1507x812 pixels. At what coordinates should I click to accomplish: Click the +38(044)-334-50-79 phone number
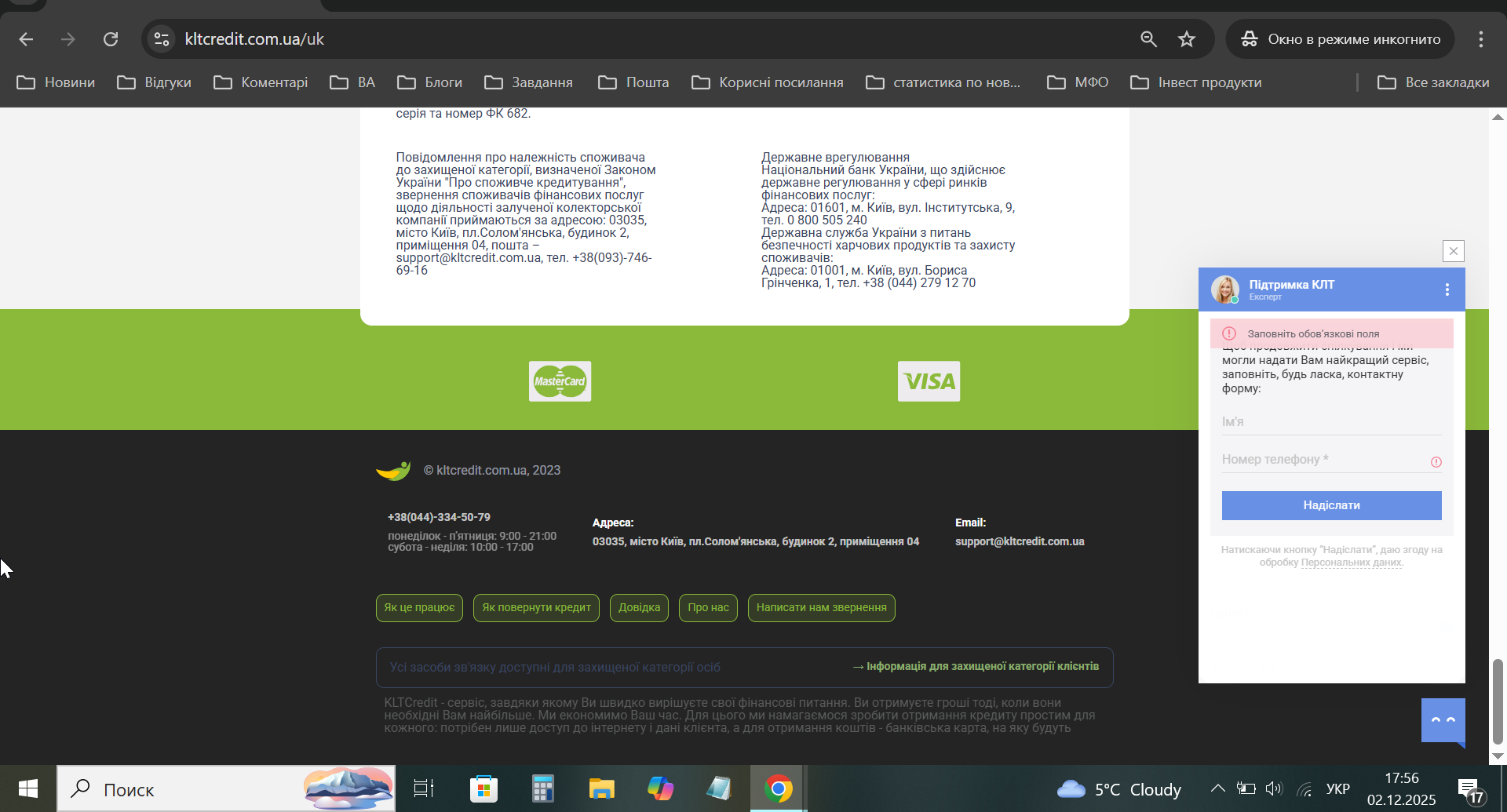click(439, 517)
